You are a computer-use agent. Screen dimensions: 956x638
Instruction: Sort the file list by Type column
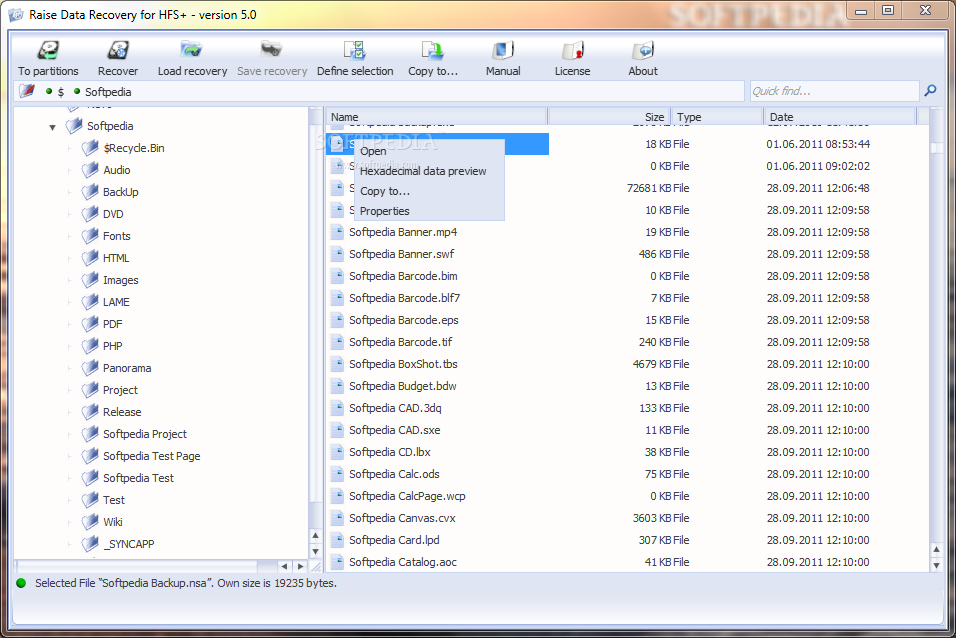717,116
